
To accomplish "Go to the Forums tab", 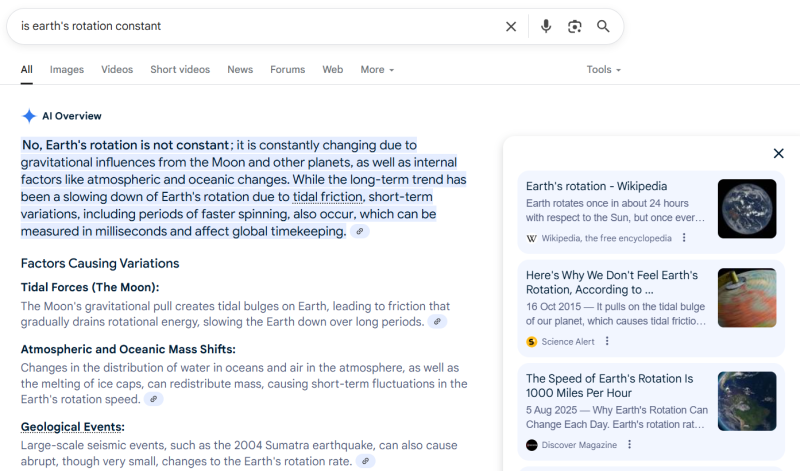I will 287,70.
